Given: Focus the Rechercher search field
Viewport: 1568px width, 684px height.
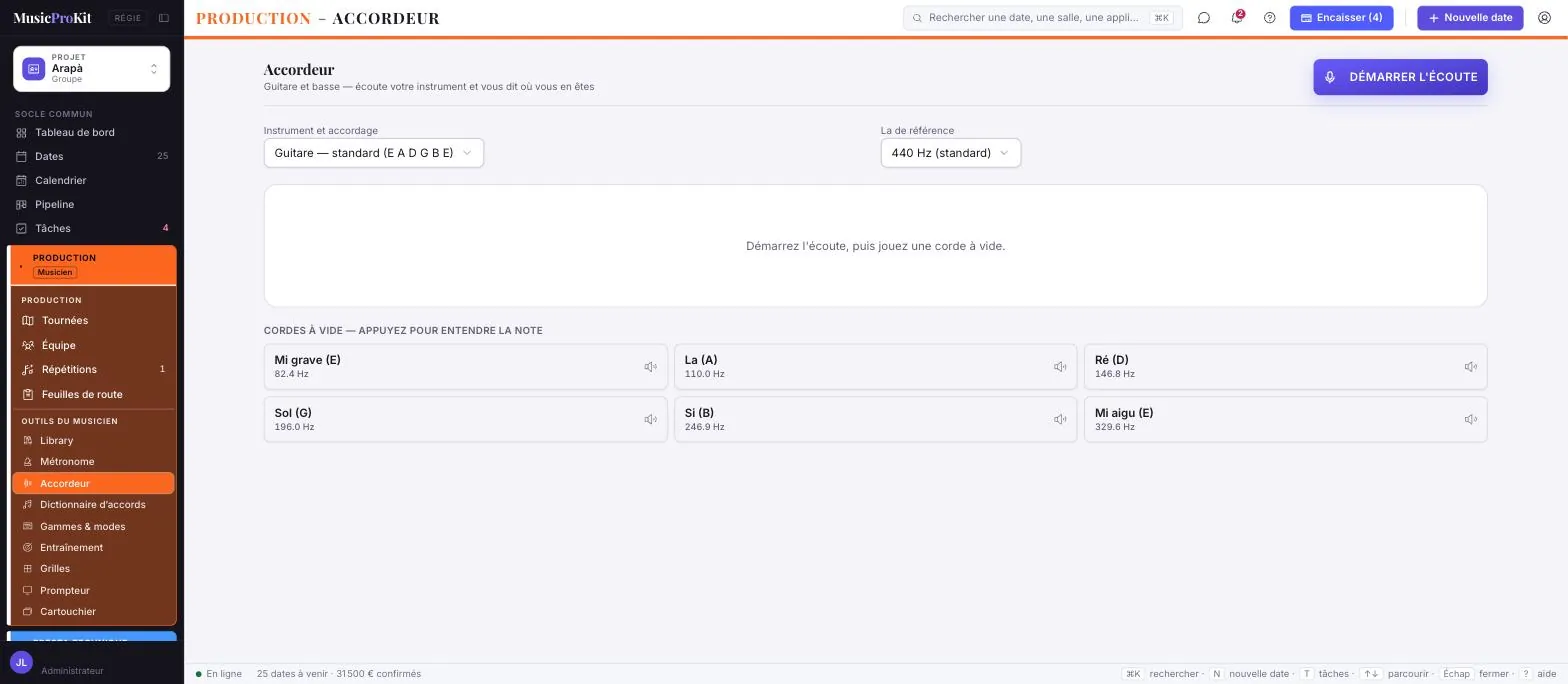Looking at the screenshot, I should pyautogui.click(x=1042, y=18).
